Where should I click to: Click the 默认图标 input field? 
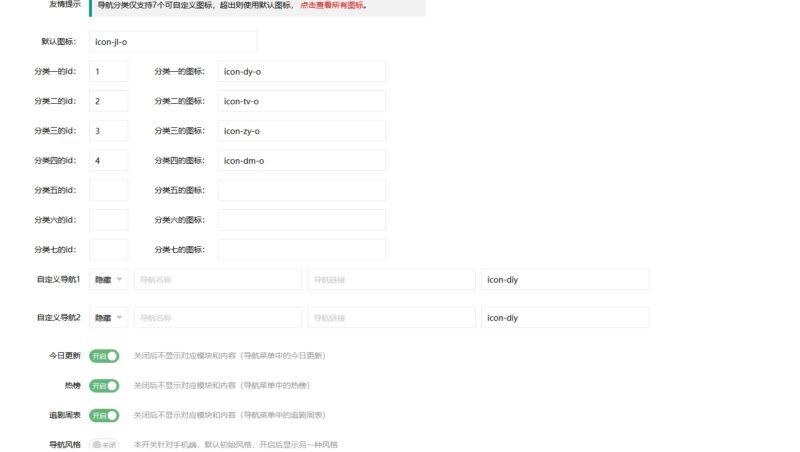(172, 41)
